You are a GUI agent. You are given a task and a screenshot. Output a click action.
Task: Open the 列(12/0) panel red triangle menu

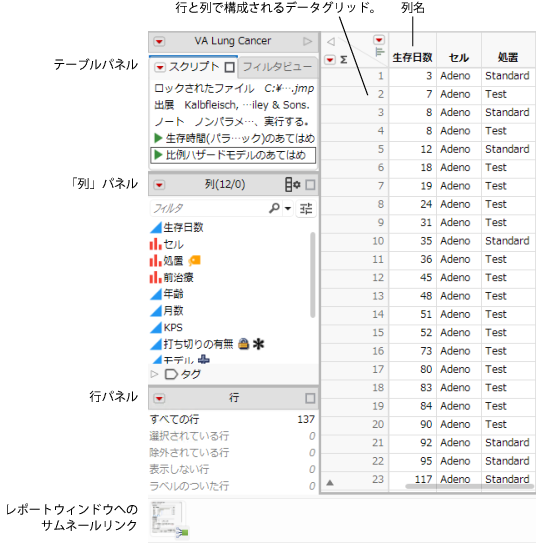(x=159, y=185)
